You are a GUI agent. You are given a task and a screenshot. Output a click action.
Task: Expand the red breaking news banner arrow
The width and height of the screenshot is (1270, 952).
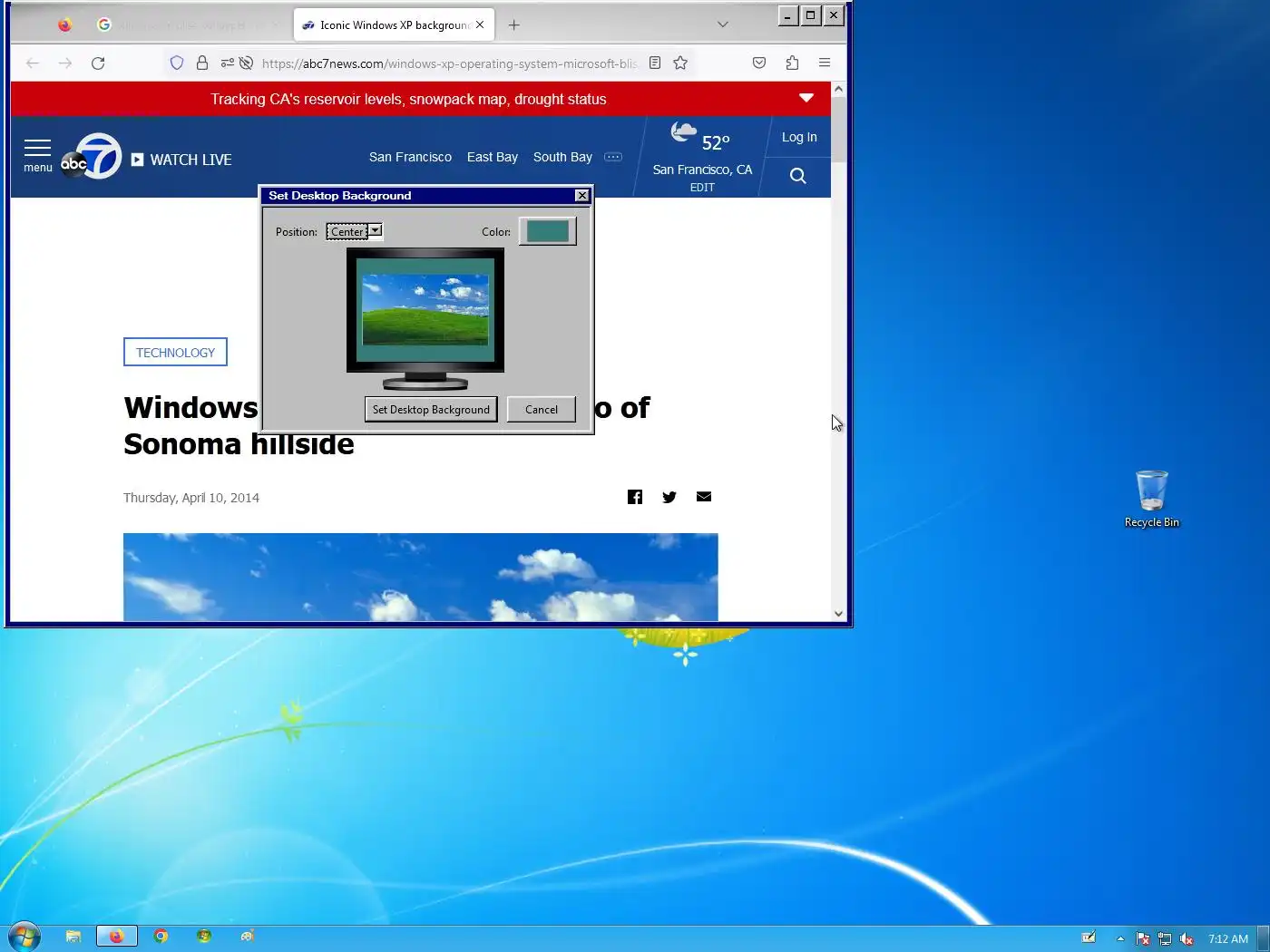tap(806, 98)
